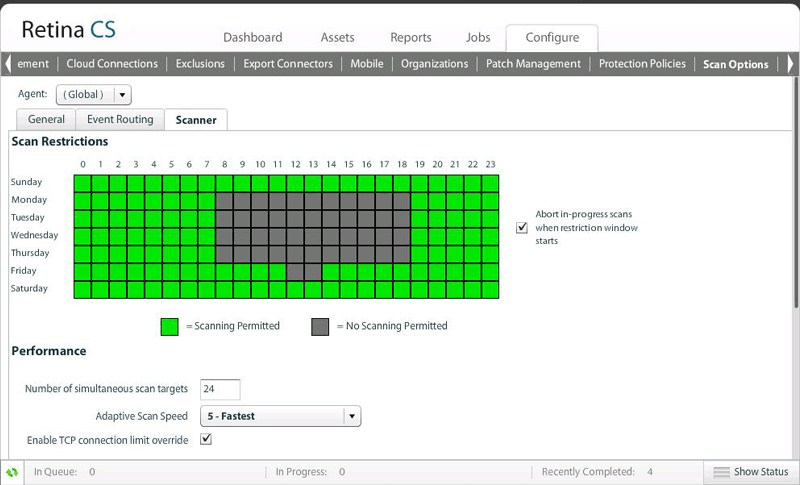Disable TCP connection limit override checkbox
Image resolution: width=800 pixels, height=485 pixels.
point(207,439)
